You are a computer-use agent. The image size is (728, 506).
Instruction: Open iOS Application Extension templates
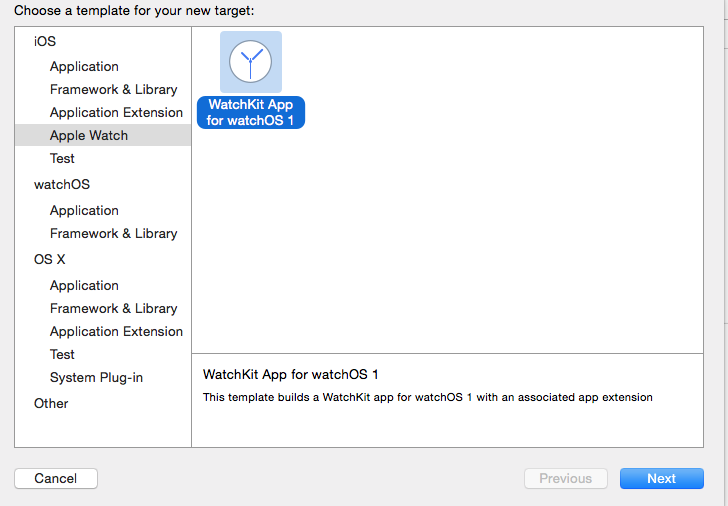coord(116,112)
